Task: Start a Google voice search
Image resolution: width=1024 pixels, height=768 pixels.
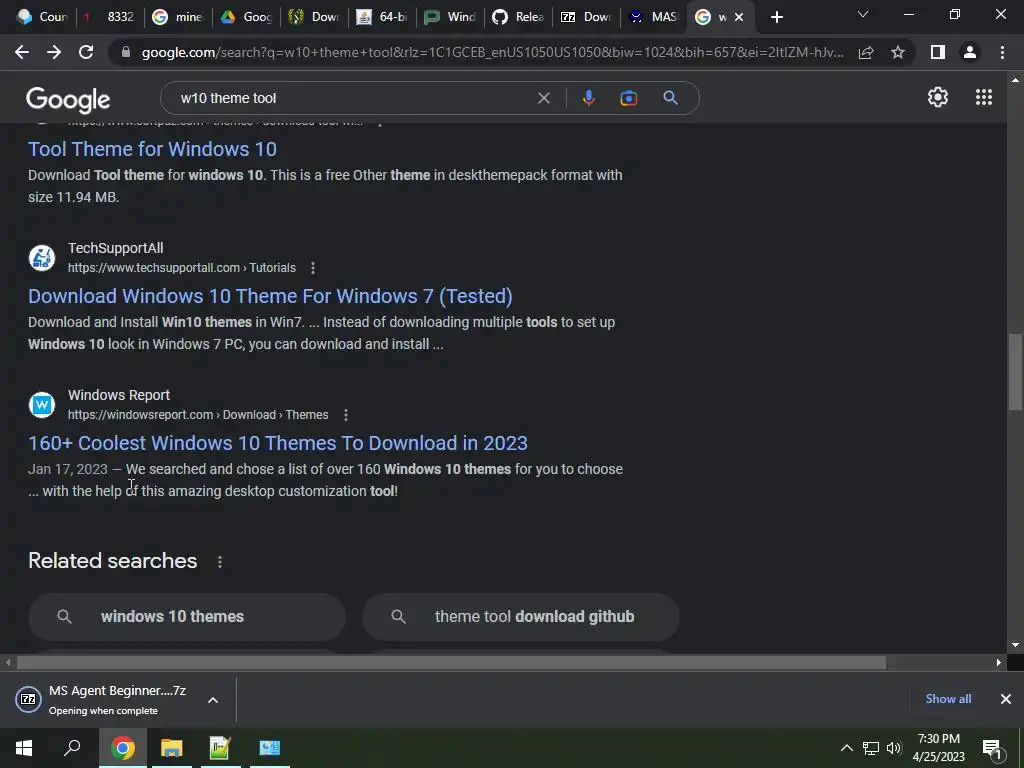Action: point(588,98)
